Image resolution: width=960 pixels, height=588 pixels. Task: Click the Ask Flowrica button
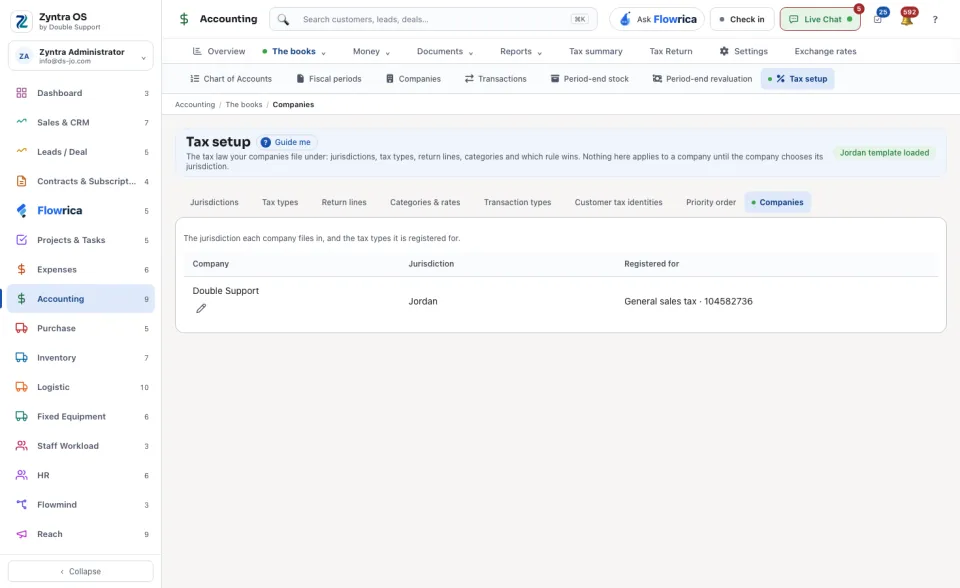tap(657, 20)
